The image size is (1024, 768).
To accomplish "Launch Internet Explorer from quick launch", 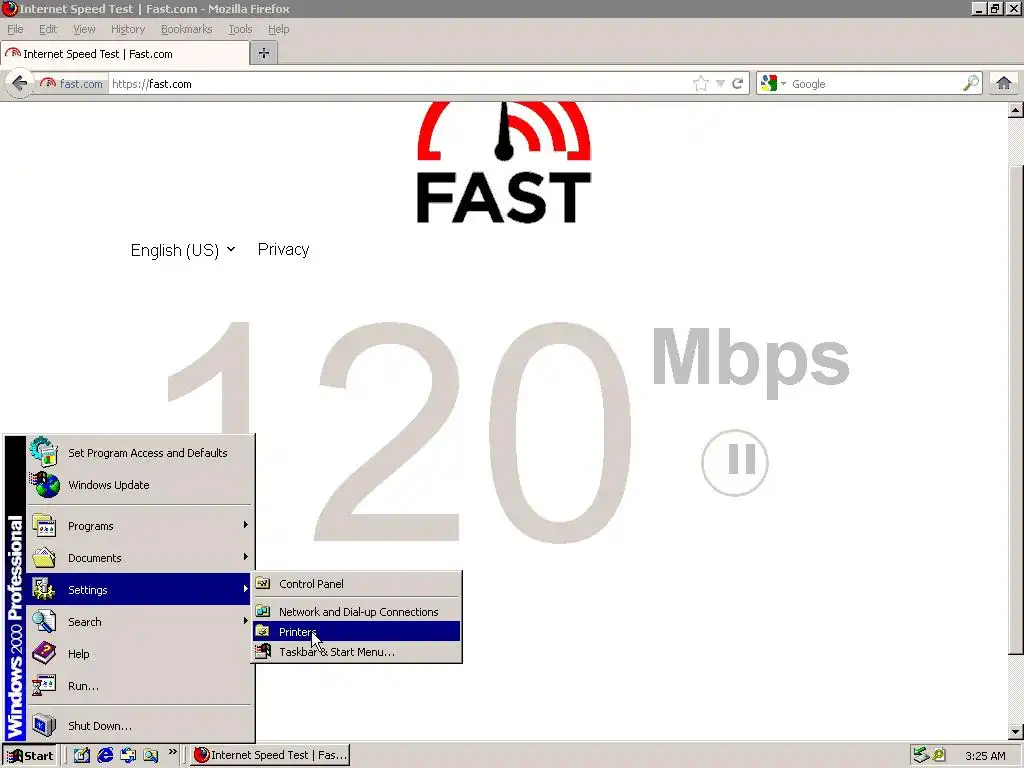I will 105,756.
